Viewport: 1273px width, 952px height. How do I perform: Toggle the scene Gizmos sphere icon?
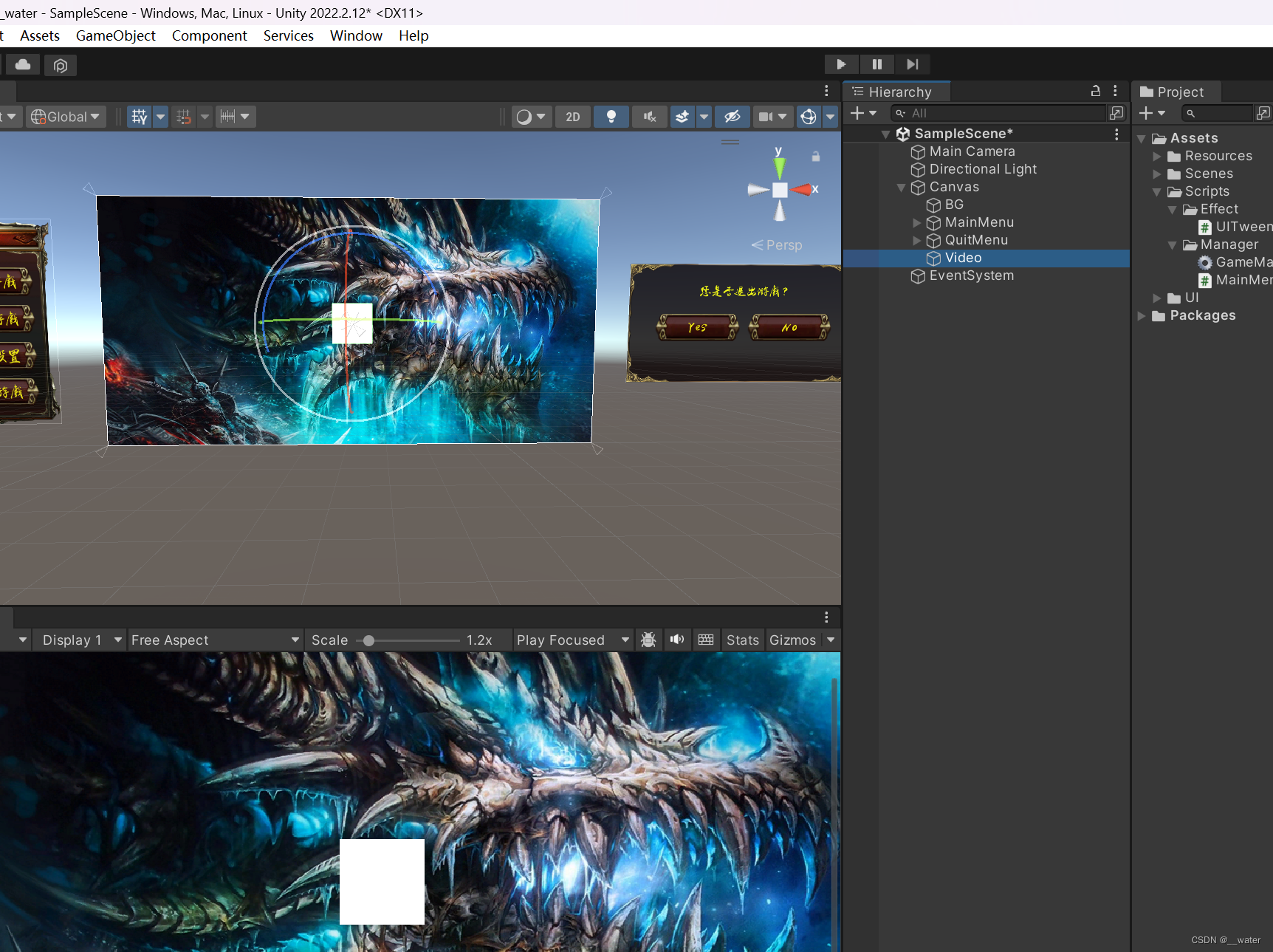pos(809,117)
